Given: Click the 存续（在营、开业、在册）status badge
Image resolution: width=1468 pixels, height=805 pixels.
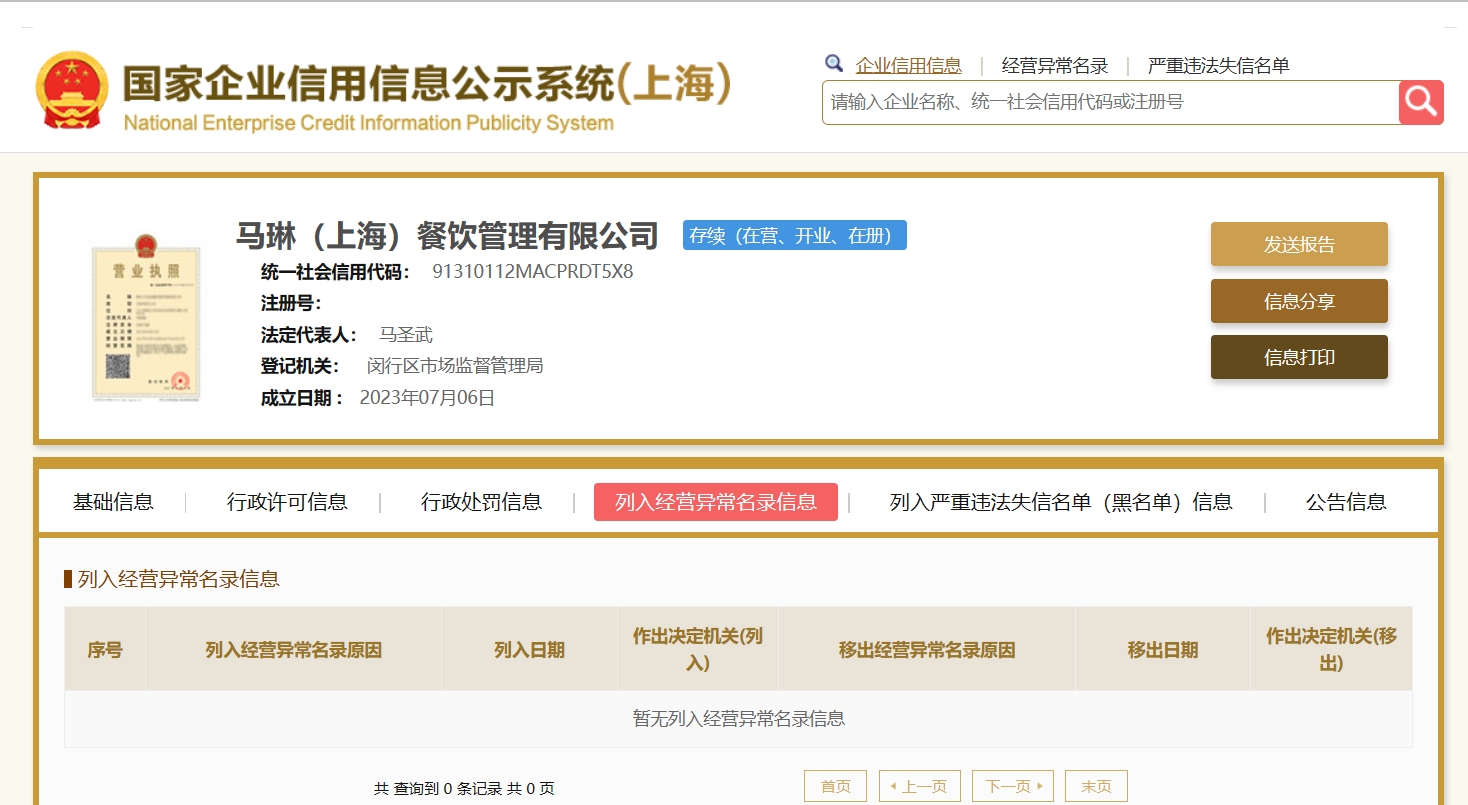Looking at the screenshot, I should coord(795,236).
